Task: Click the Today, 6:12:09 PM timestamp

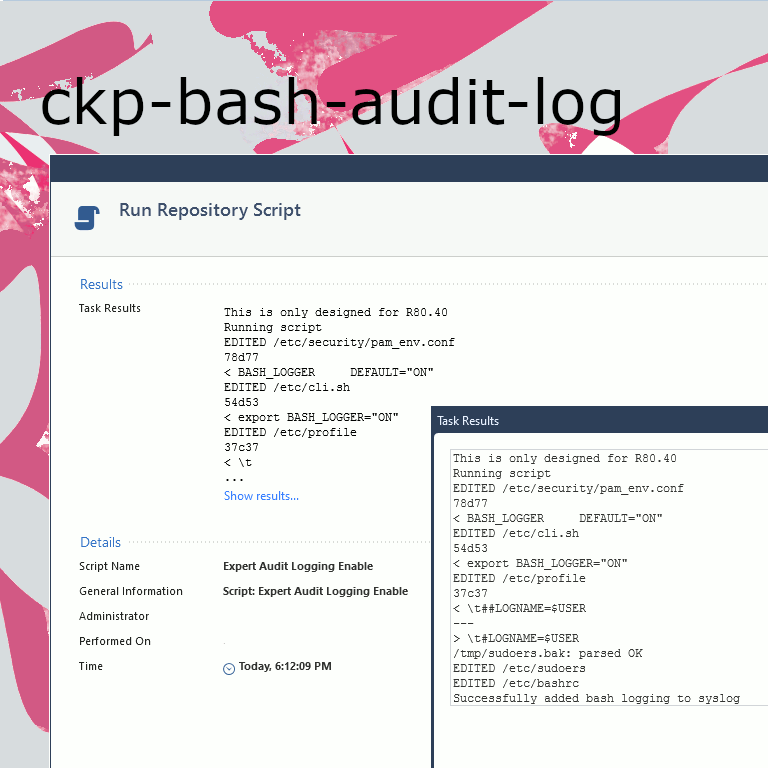Action: (285, 667)
